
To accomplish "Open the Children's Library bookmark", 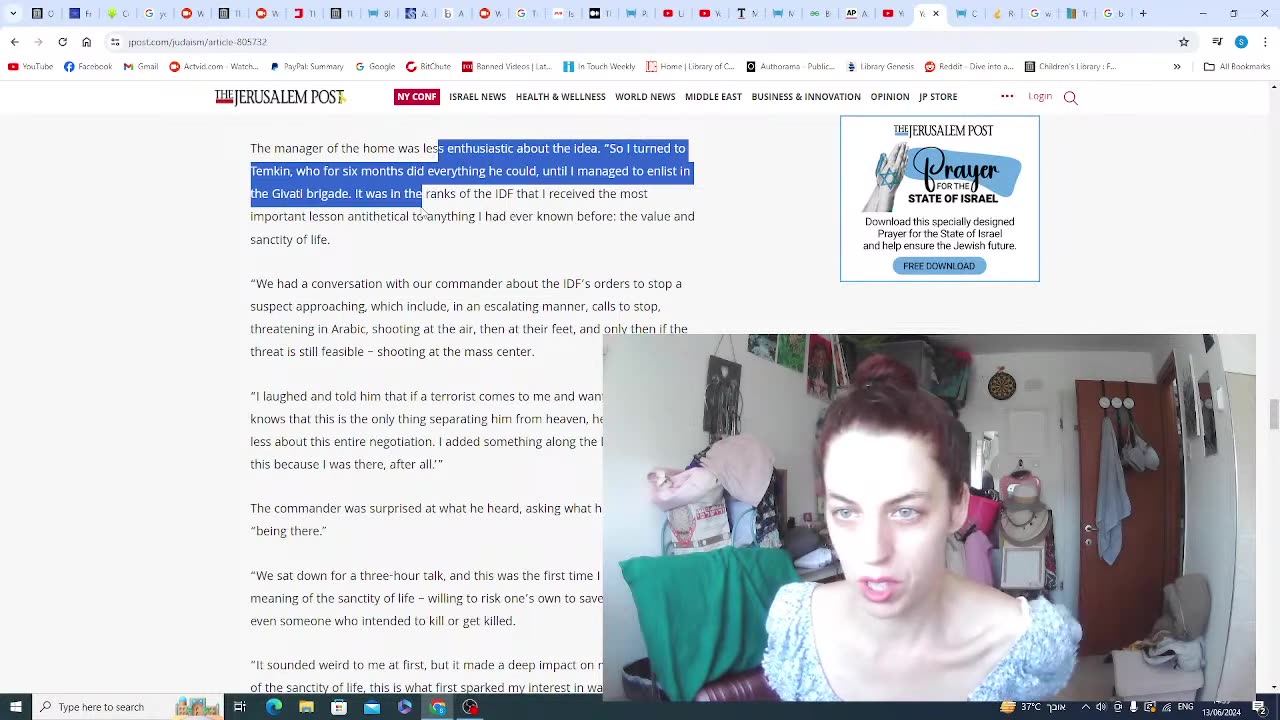I will coord(1070,67).
